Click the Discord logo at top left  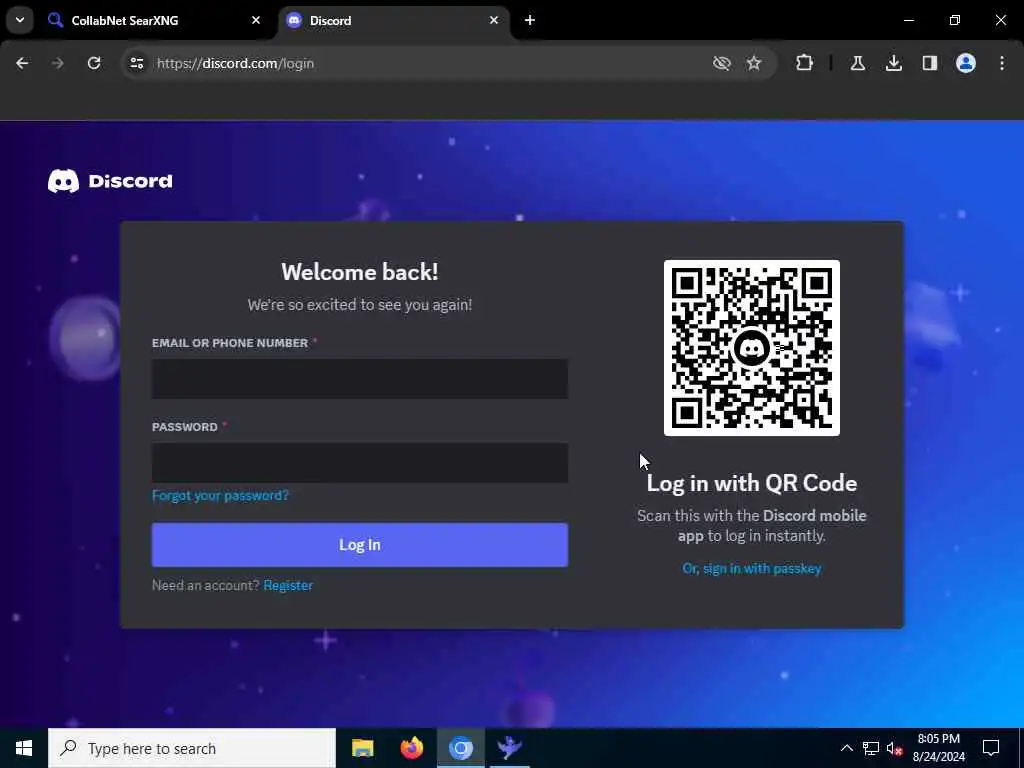(110, 181)
